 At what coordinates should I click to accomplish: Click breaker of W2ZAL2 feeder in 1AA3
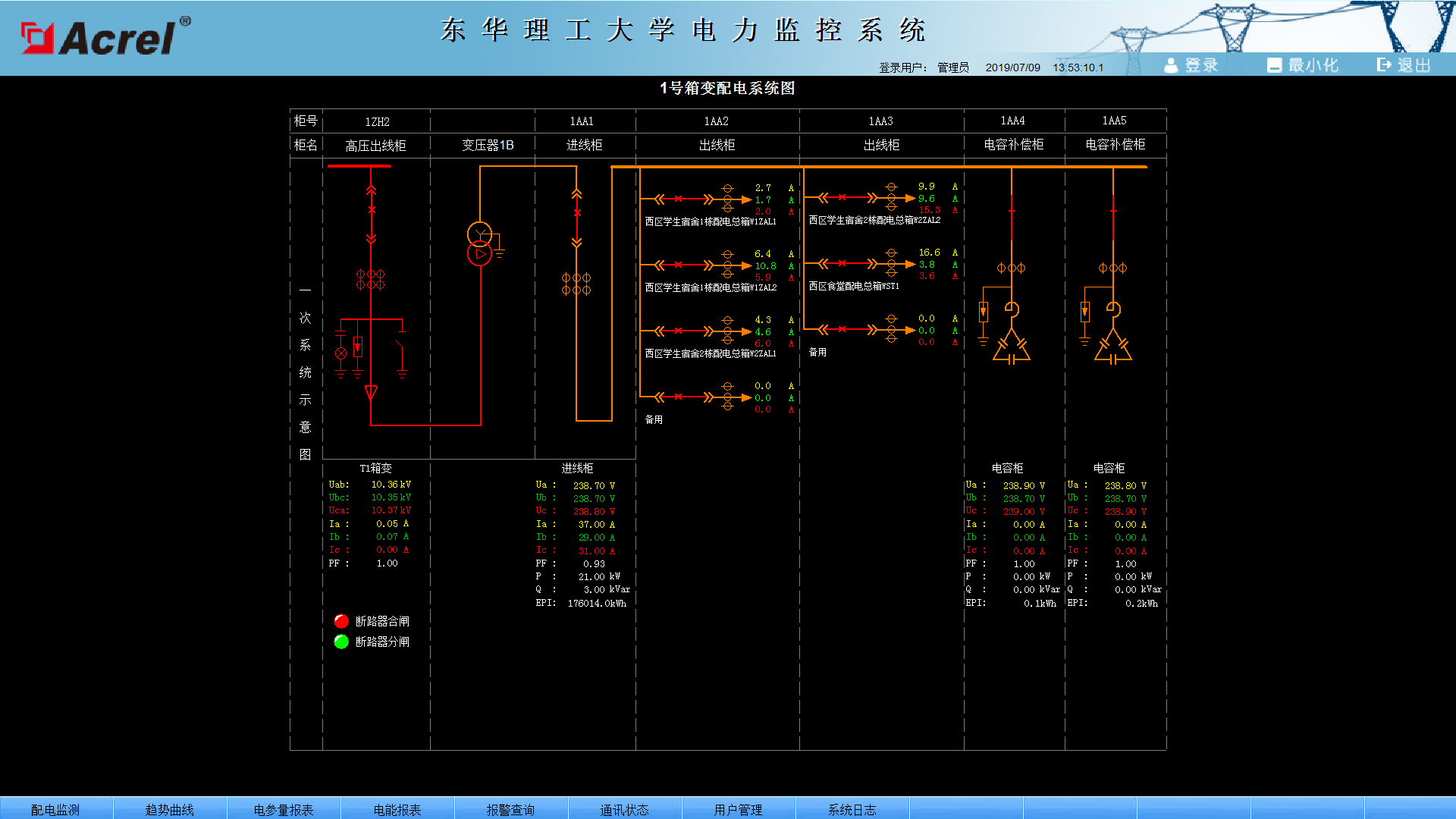pyautogui.click(x=843, y=198)
